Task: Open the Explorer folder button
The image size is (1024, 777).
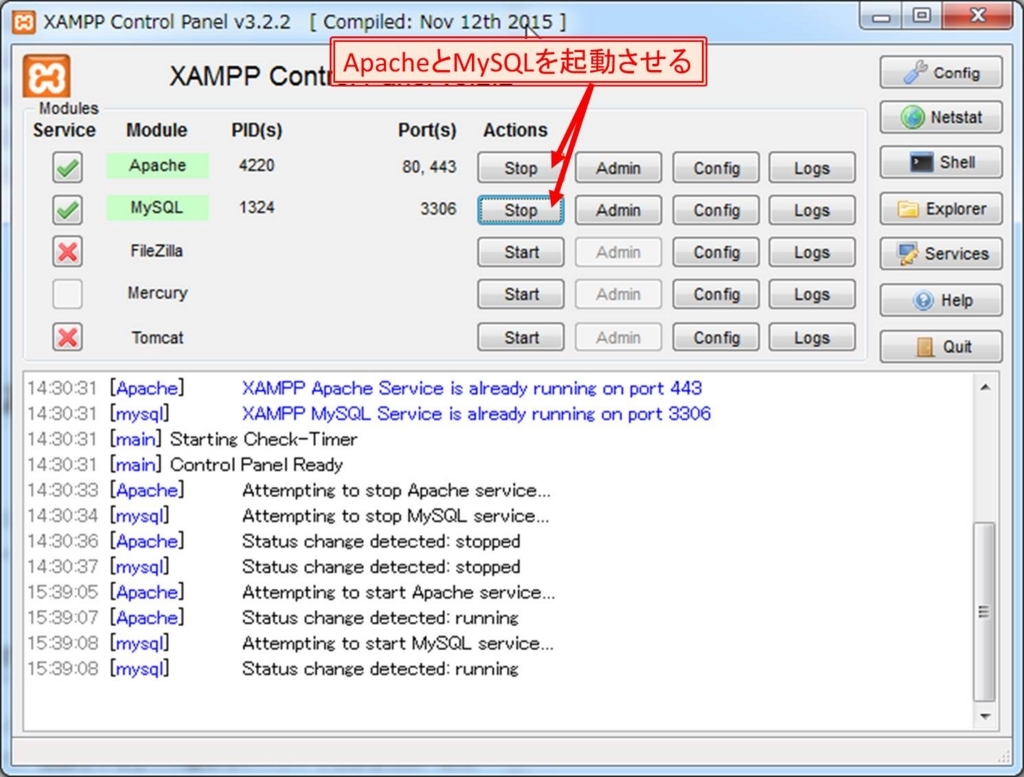Action: 940,209
